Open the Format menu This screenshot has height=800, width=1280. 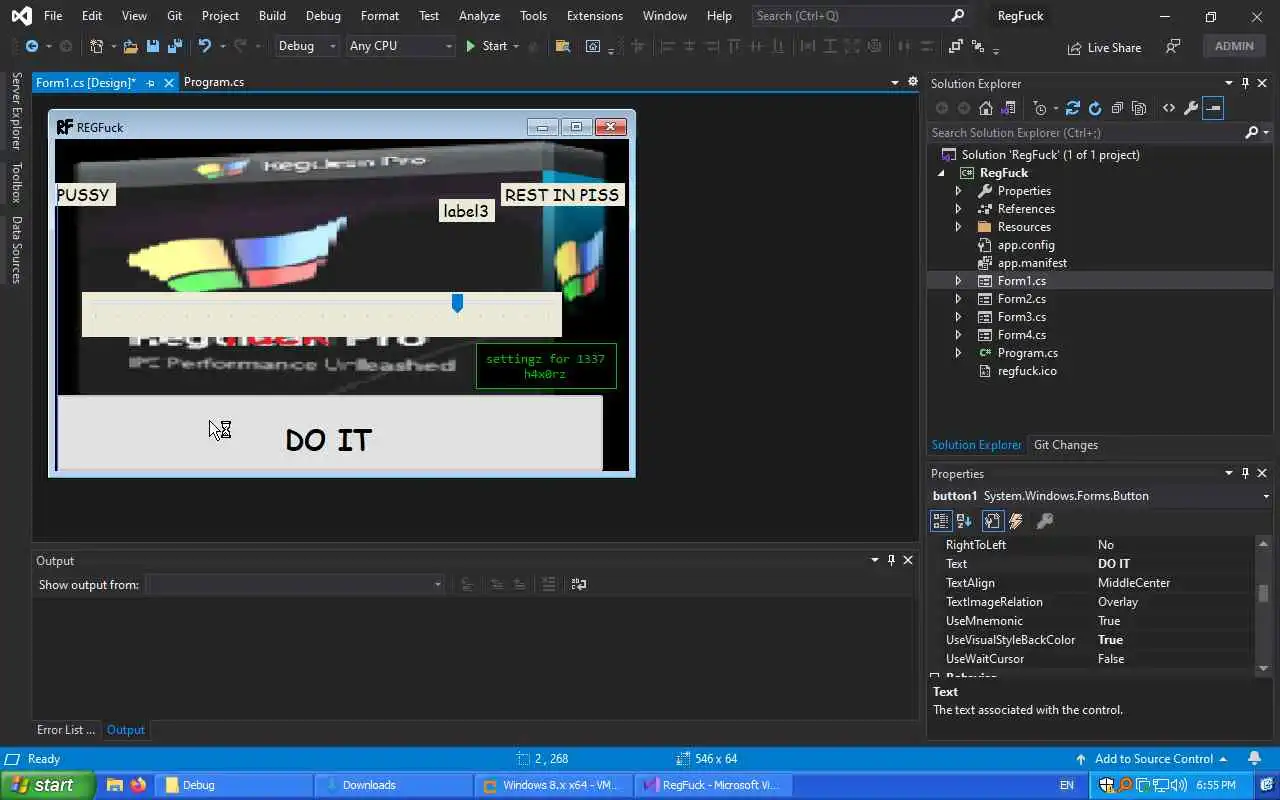379,15
